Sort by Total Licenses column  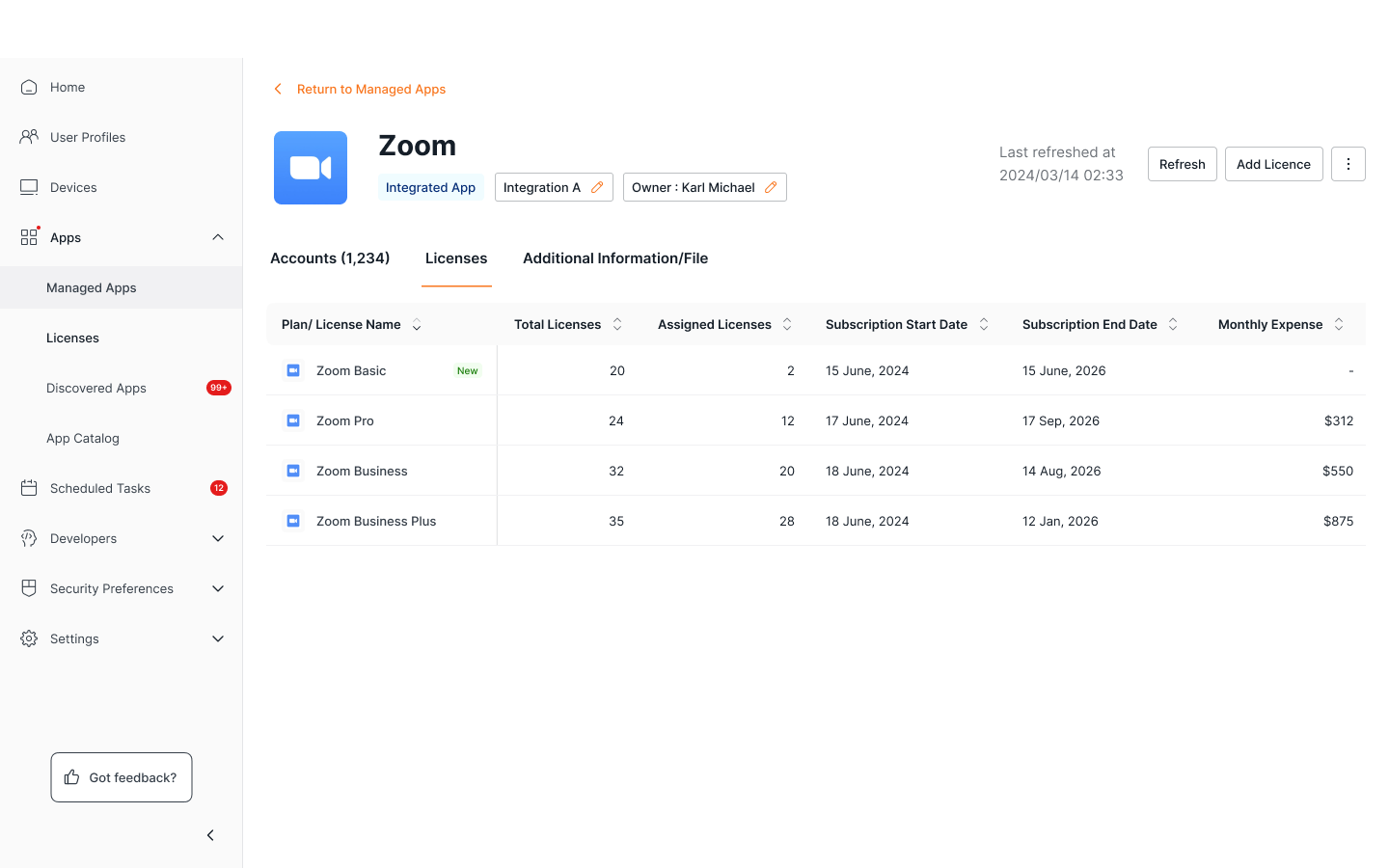coord(617,325)
